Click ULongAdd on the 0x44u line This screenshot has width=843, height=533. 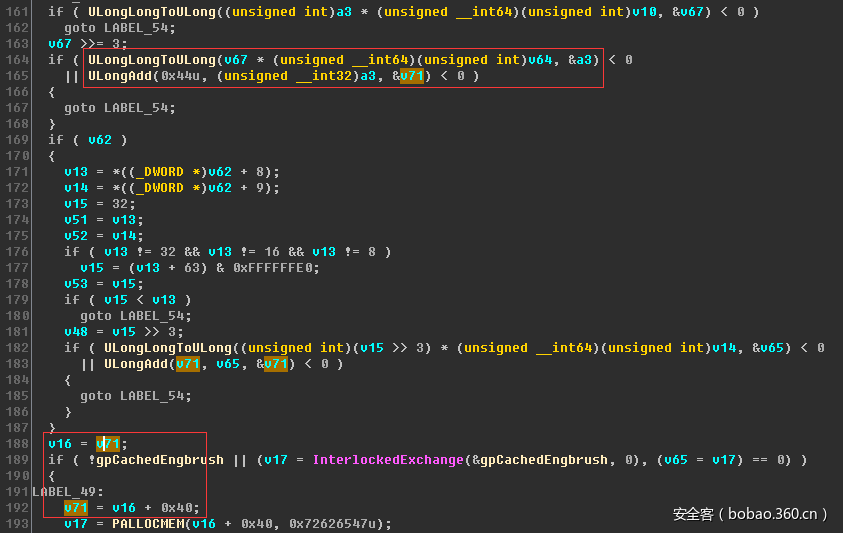click(x=119, y=76)
